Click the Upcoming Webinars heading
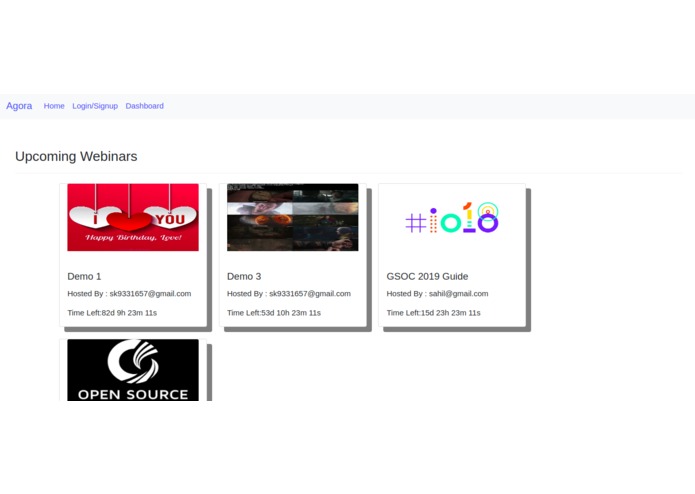Screen dimensions: 695x494 (76, 156)
